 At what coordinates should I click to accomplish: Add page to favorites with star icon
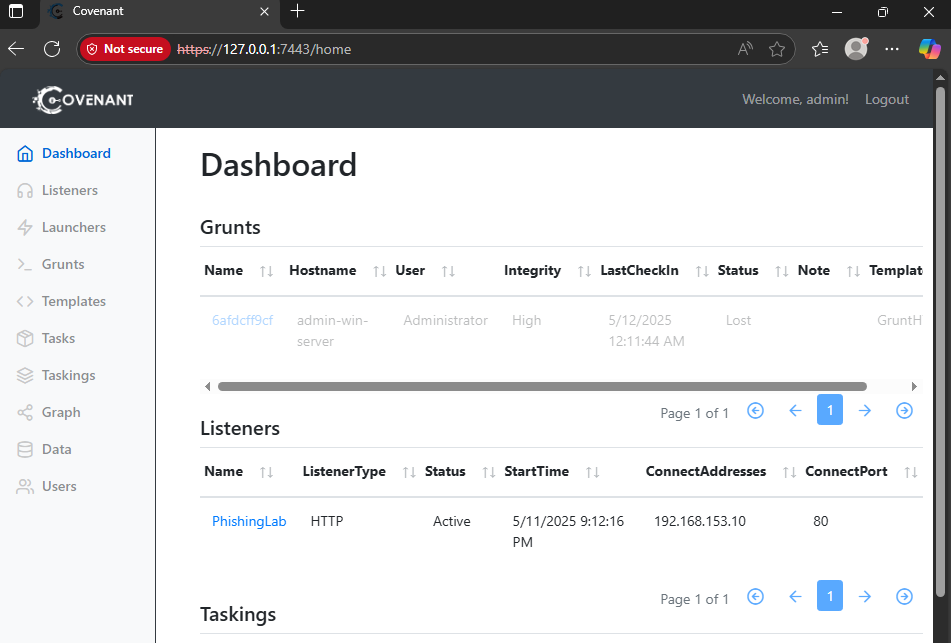[777, 49]
